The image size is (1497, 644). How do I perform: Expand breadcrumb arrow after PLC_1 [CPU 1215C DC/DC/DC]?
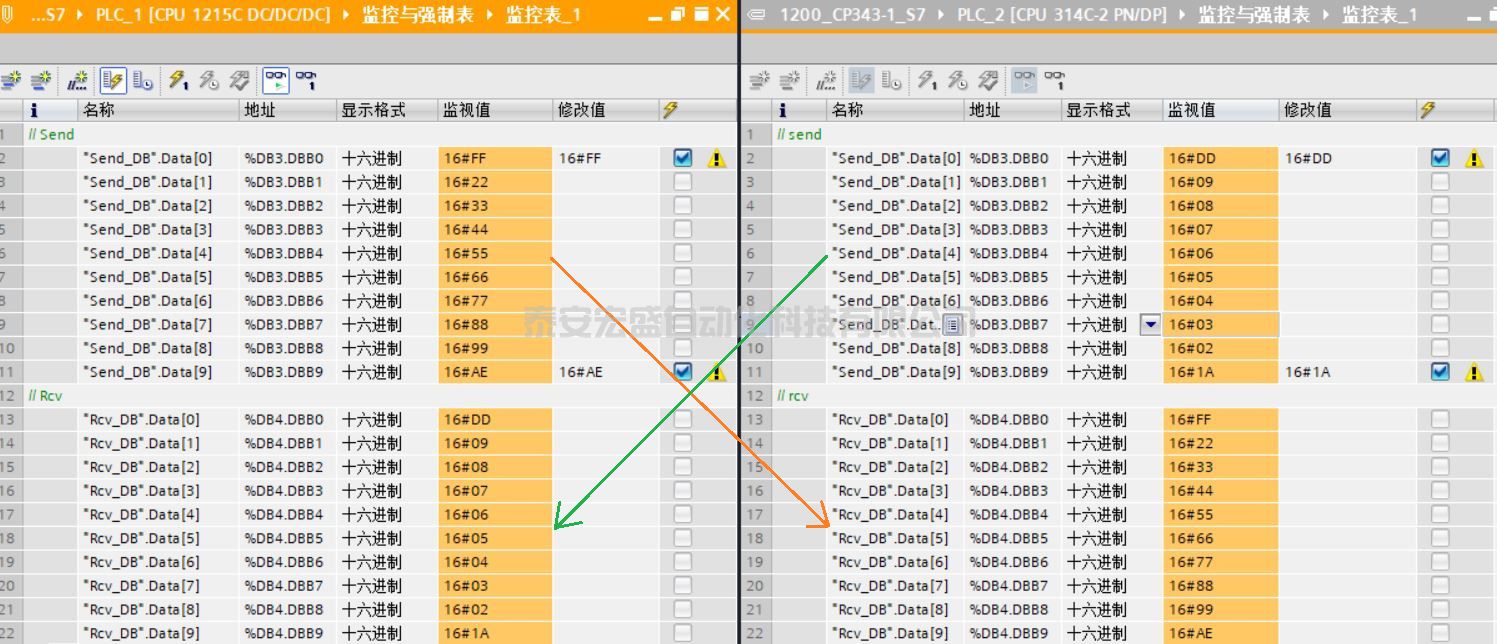point(347,15)
